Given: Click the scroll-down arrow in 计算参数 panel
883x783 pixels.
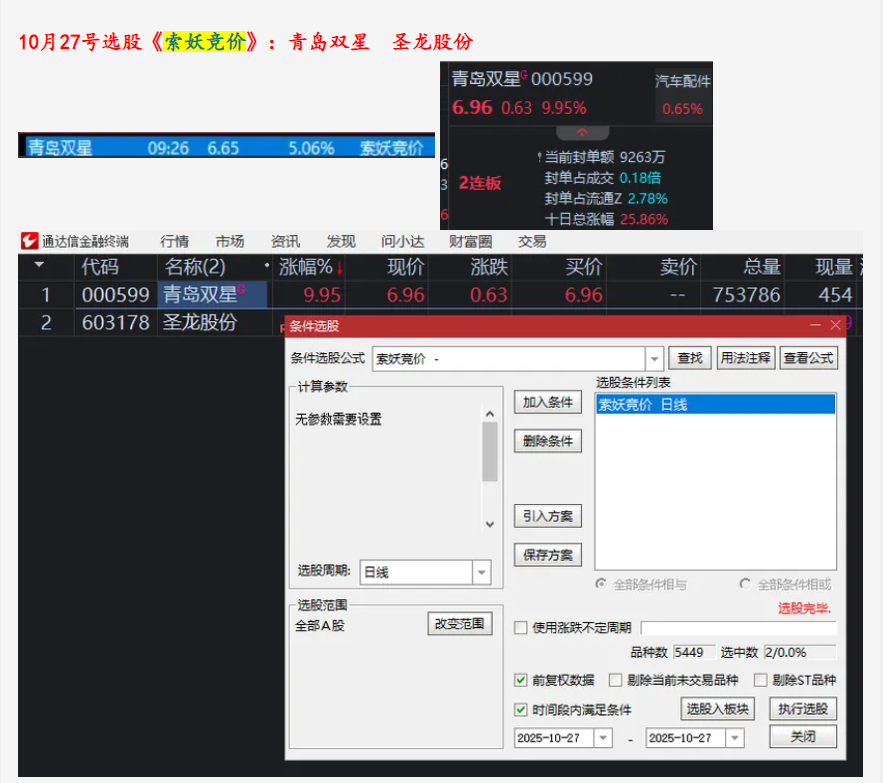Looking at the screenshot, I should [x=489, y=524].
